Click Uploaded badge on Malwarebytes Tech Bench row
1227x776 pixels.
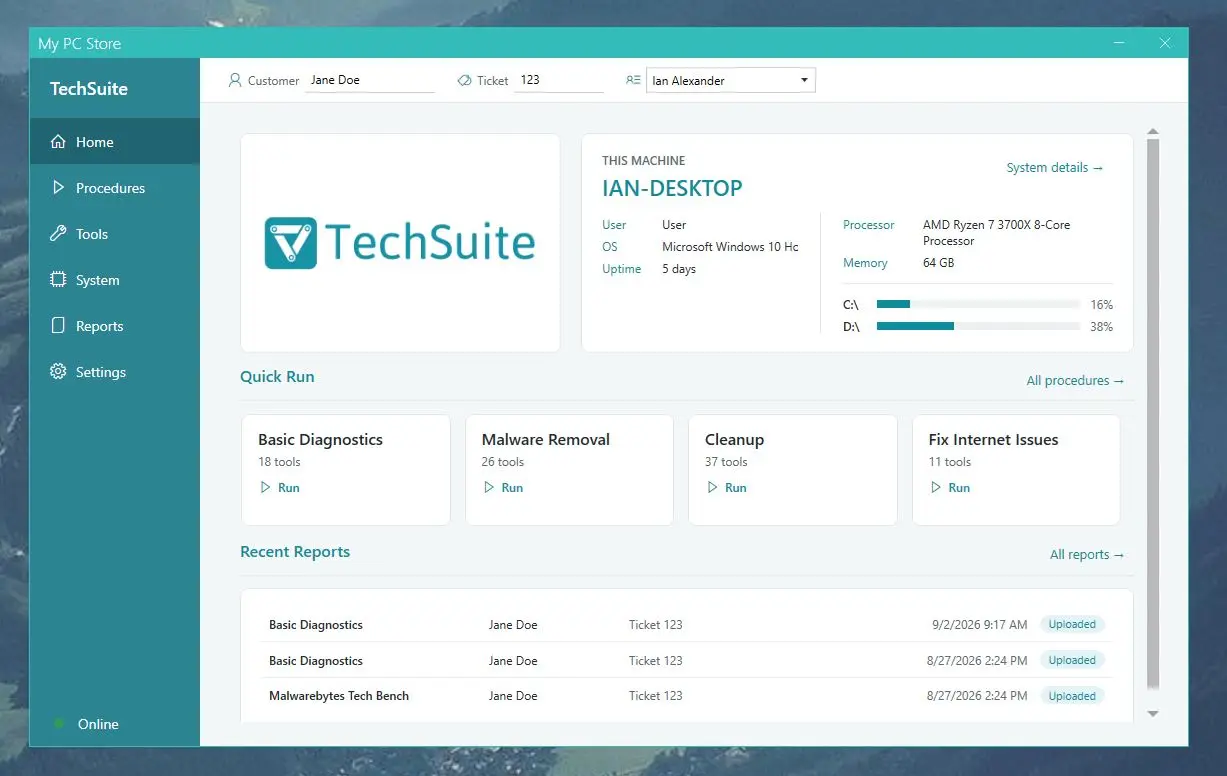1072,696
